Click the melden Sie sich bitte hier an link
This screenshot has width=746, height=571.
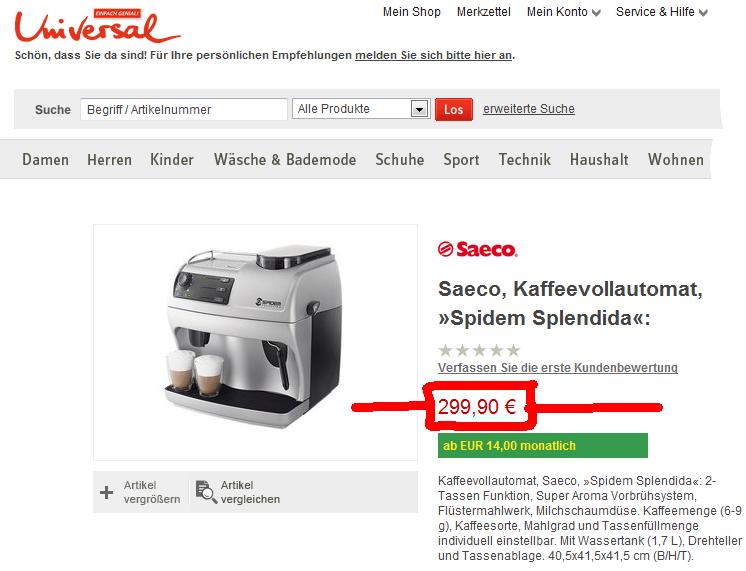coord(433,55)
